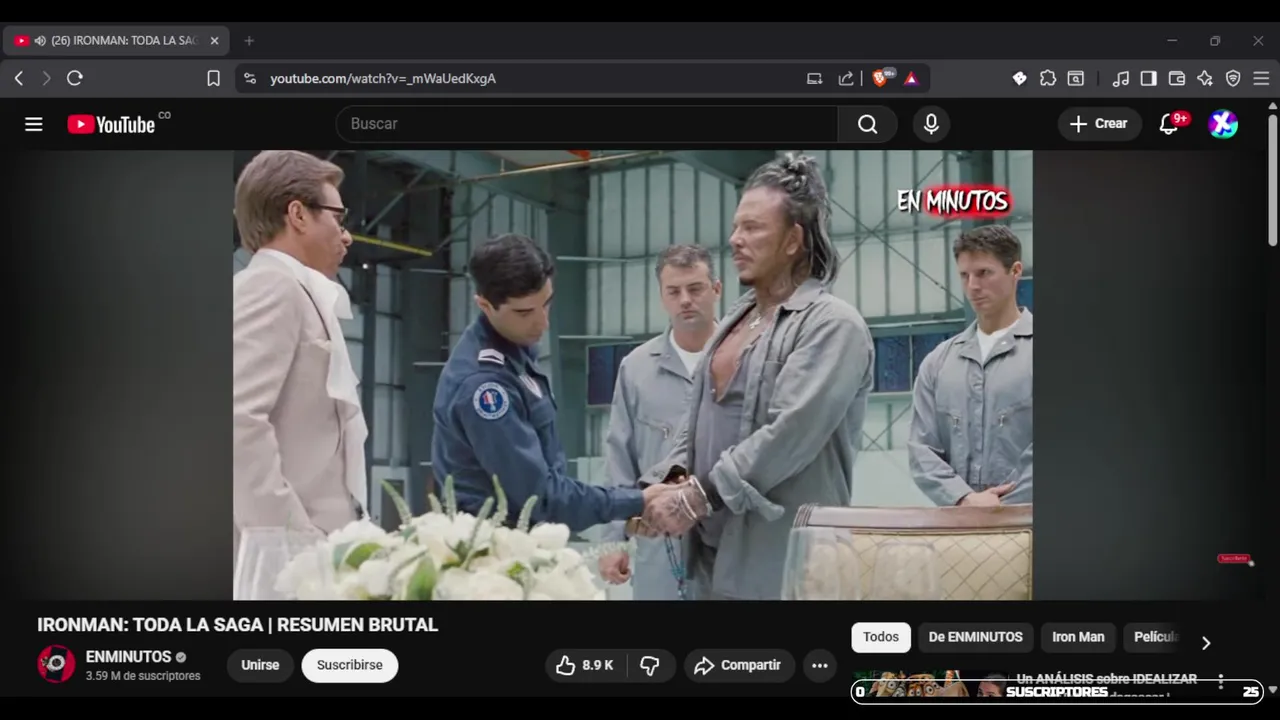Image resolution: width=1280 pixels, height=720 pixels.
Task: Open the ENMINUTOS channel name link
Action: coord(128,657)
